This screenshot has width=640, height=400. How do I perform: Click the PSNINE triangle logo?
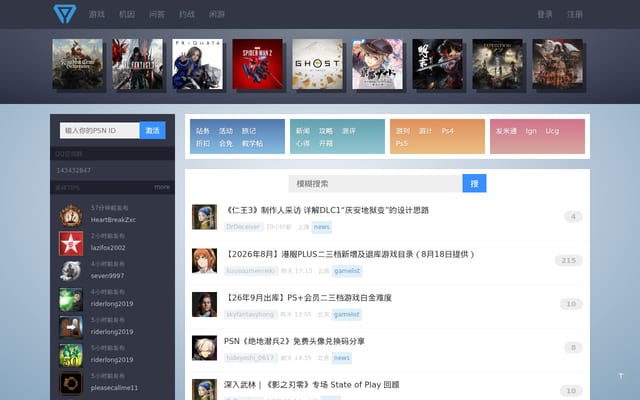coord(64,14)
